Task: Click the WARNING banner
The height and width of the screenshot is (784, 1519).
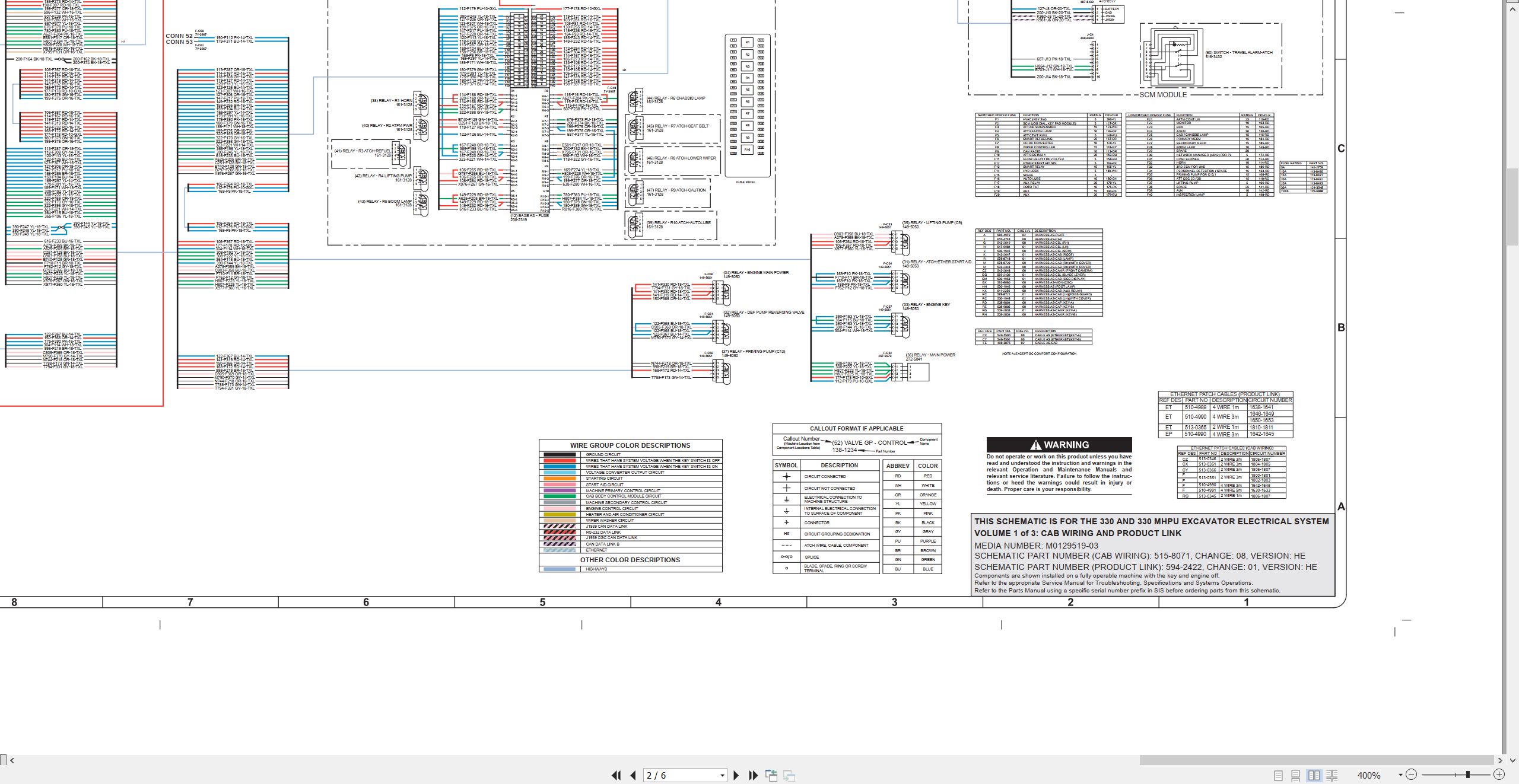Action: pyautogui.click(x=1059, y=445)
